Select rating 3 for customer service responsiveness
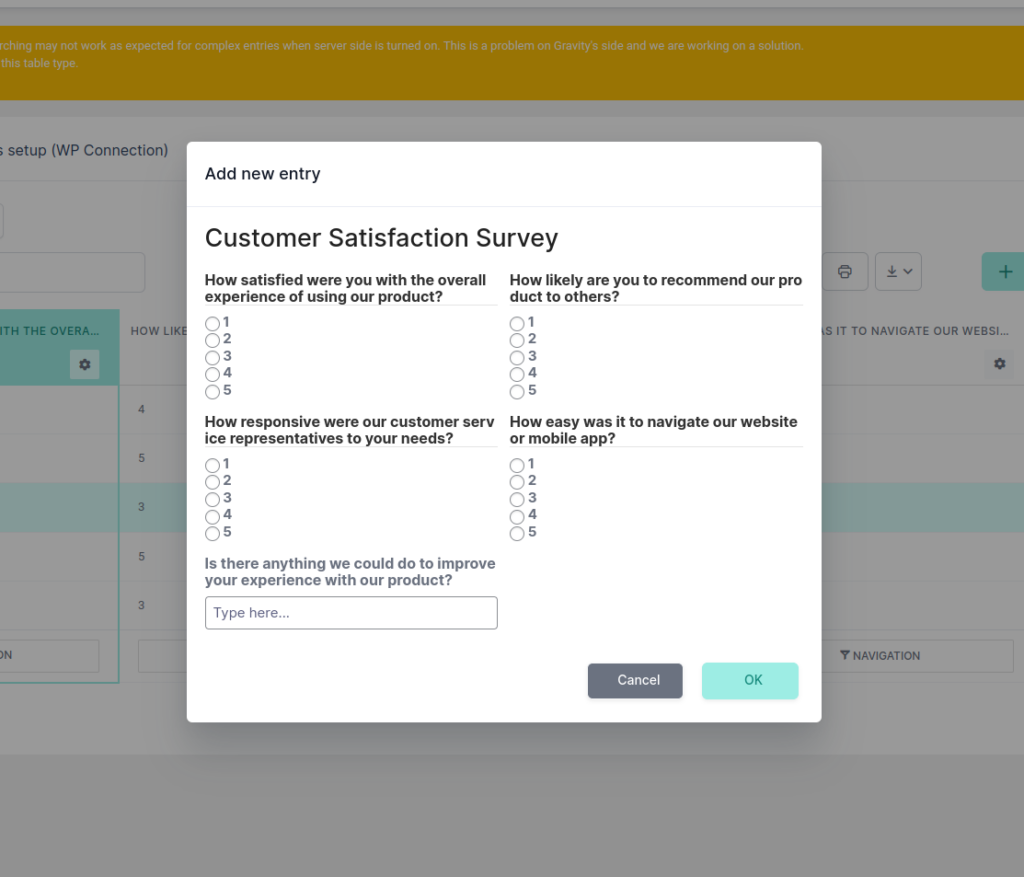The height and width of the screenshot is (877, 1024). [213, 498]
